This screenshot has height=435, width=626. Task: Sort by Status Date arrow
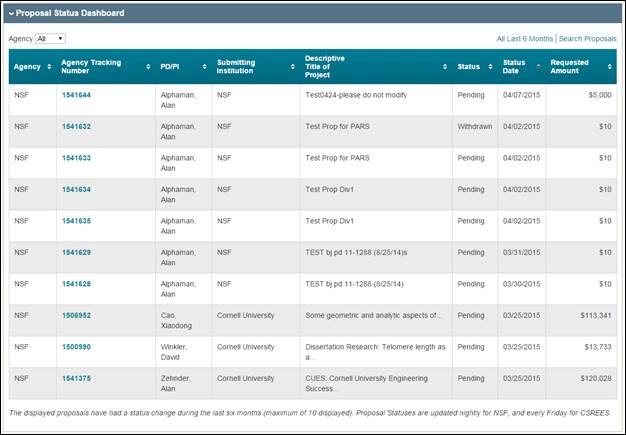[x=539, y=67]
